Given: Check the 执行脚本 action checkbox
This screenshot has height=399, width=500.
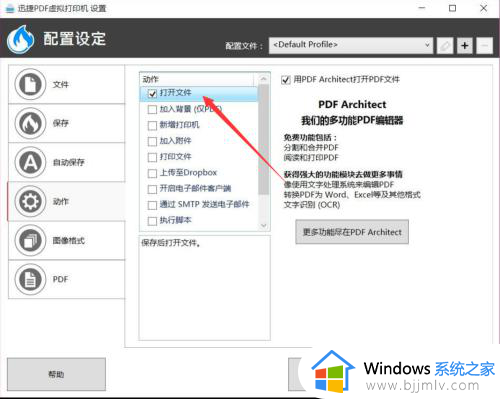Looking at the screenshot, I should (152, 221).
